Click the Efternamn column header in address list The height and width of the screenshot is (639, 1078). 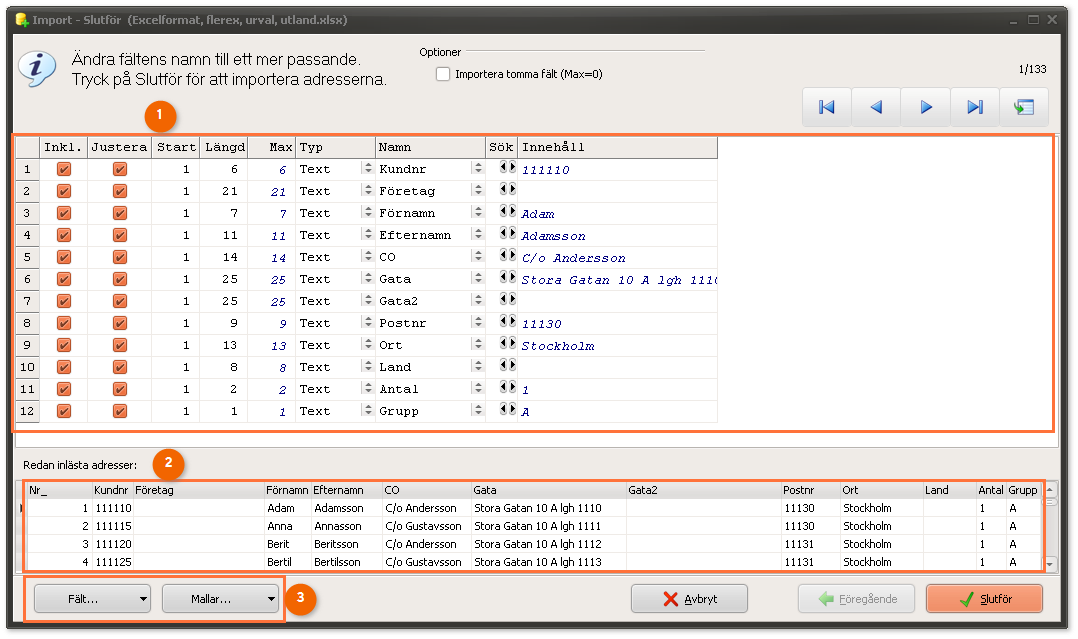coord(346,490)
